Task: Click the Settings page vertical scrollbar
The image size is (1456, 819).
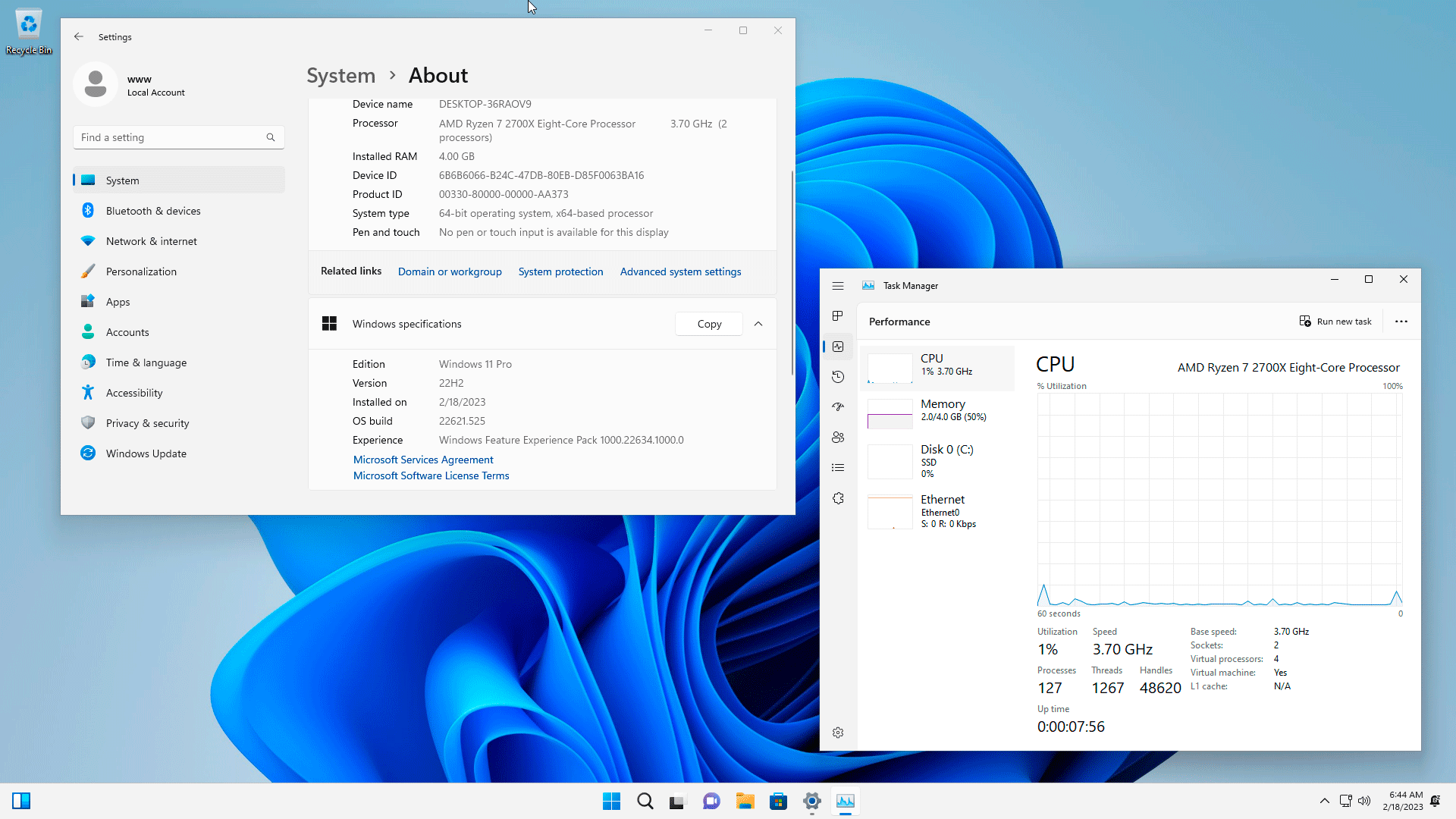Action: click(x=792, y=273)
